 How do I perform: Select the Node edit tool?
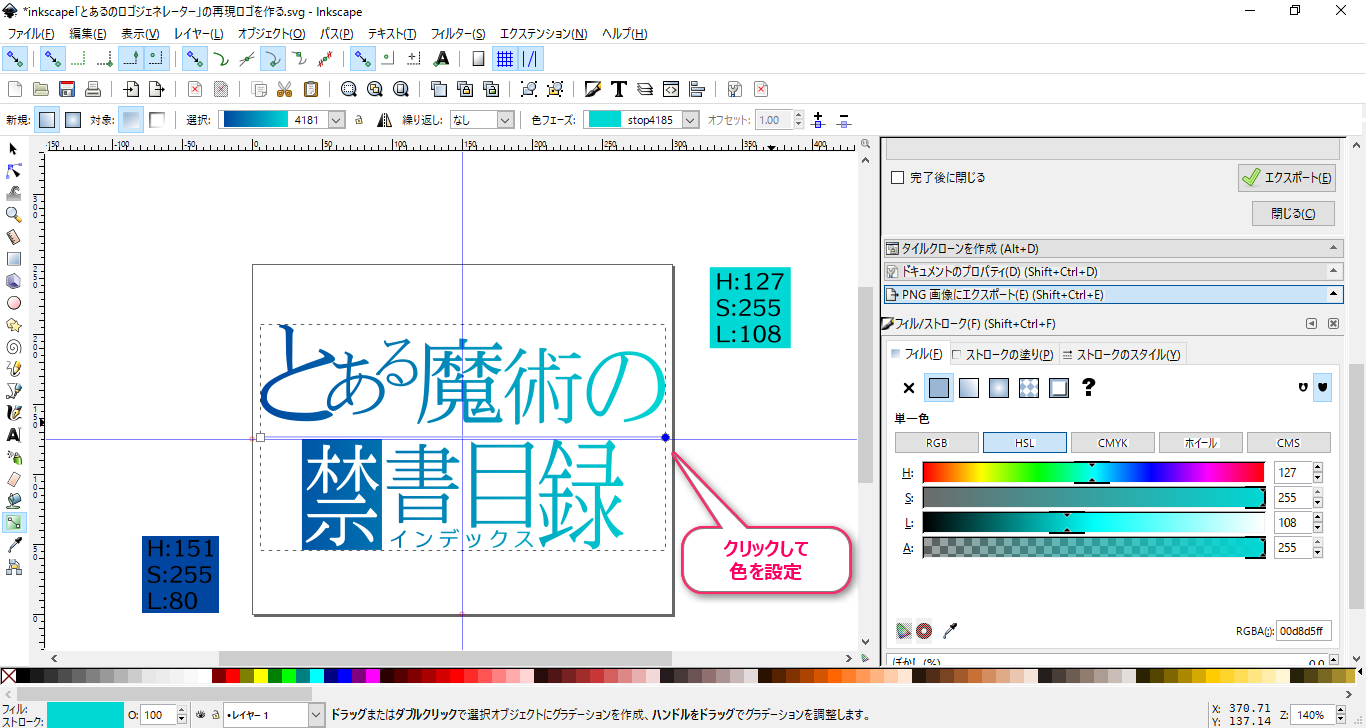(x=14, y=171)
